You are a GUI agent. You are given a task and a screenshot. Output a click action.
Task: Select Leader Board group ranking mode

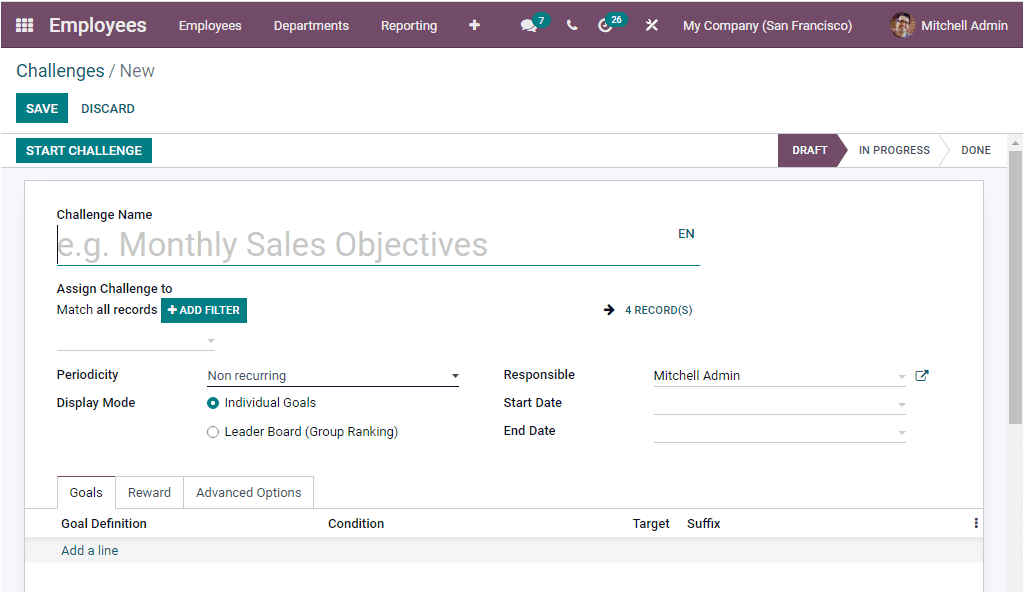coord(211,431)
